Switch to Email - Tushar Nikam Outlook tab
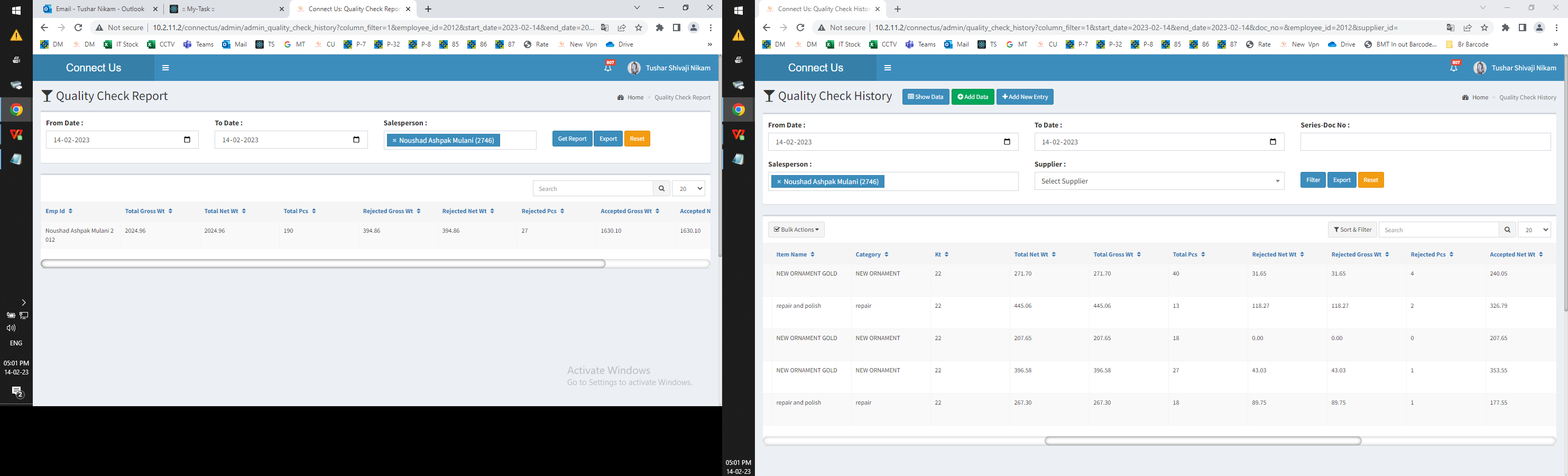 pyautogui.click(x=100, y=9)
